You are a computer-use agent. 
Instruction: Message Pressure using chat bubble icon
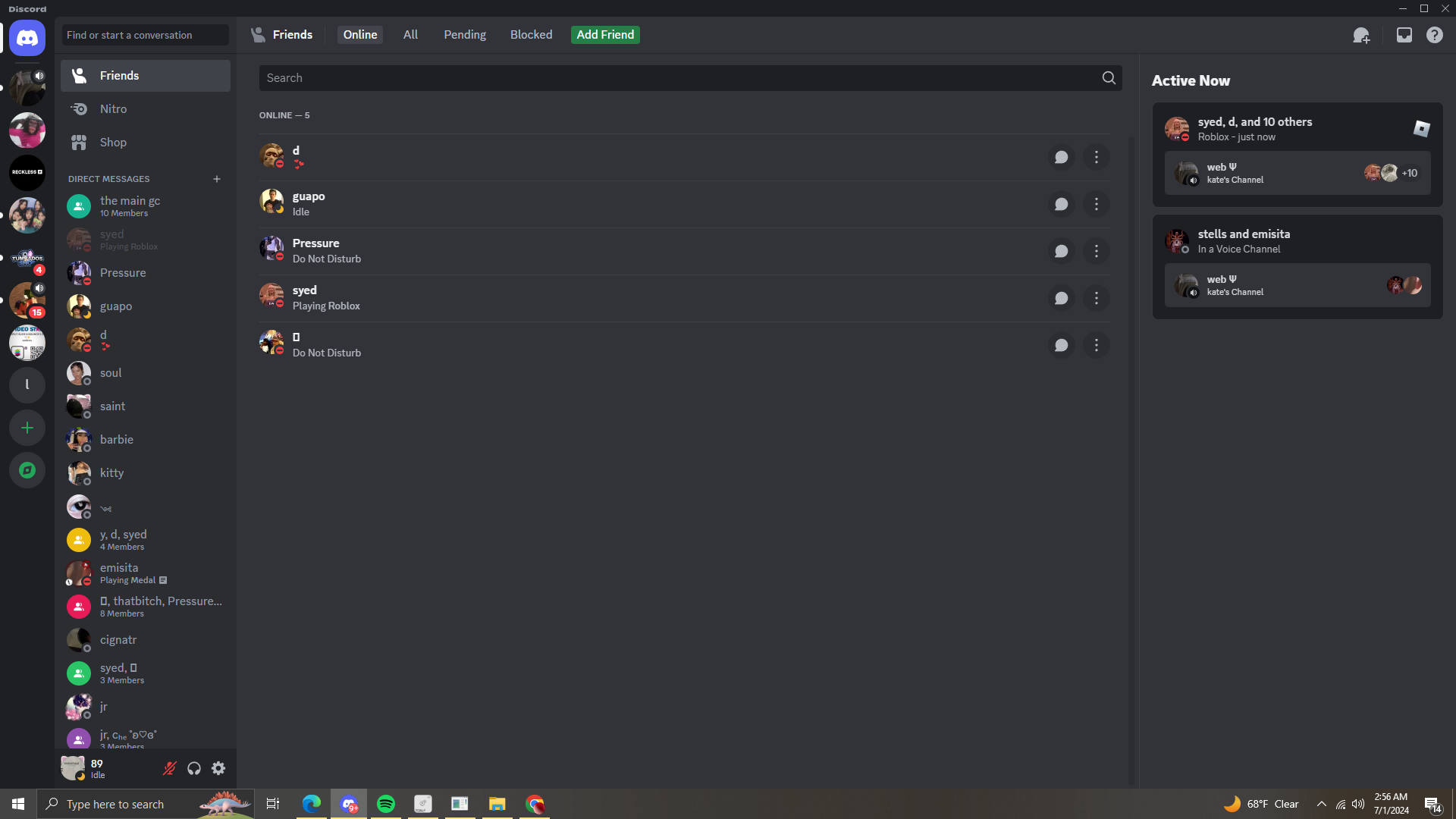coord(1062,251)
